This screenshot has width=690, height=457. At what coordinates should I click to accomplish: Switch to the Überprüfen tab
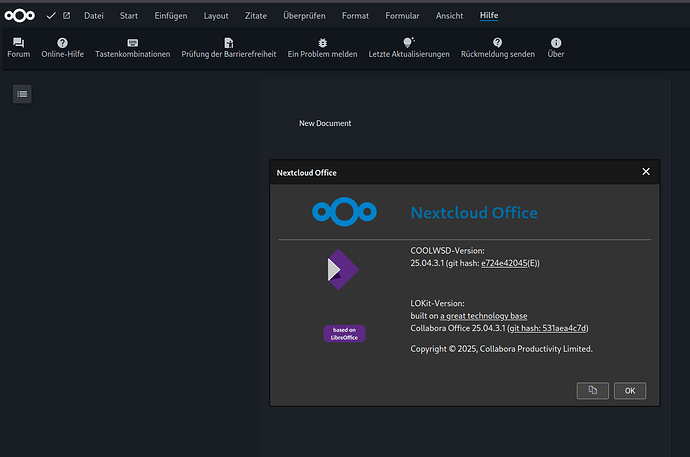(305, 16)
